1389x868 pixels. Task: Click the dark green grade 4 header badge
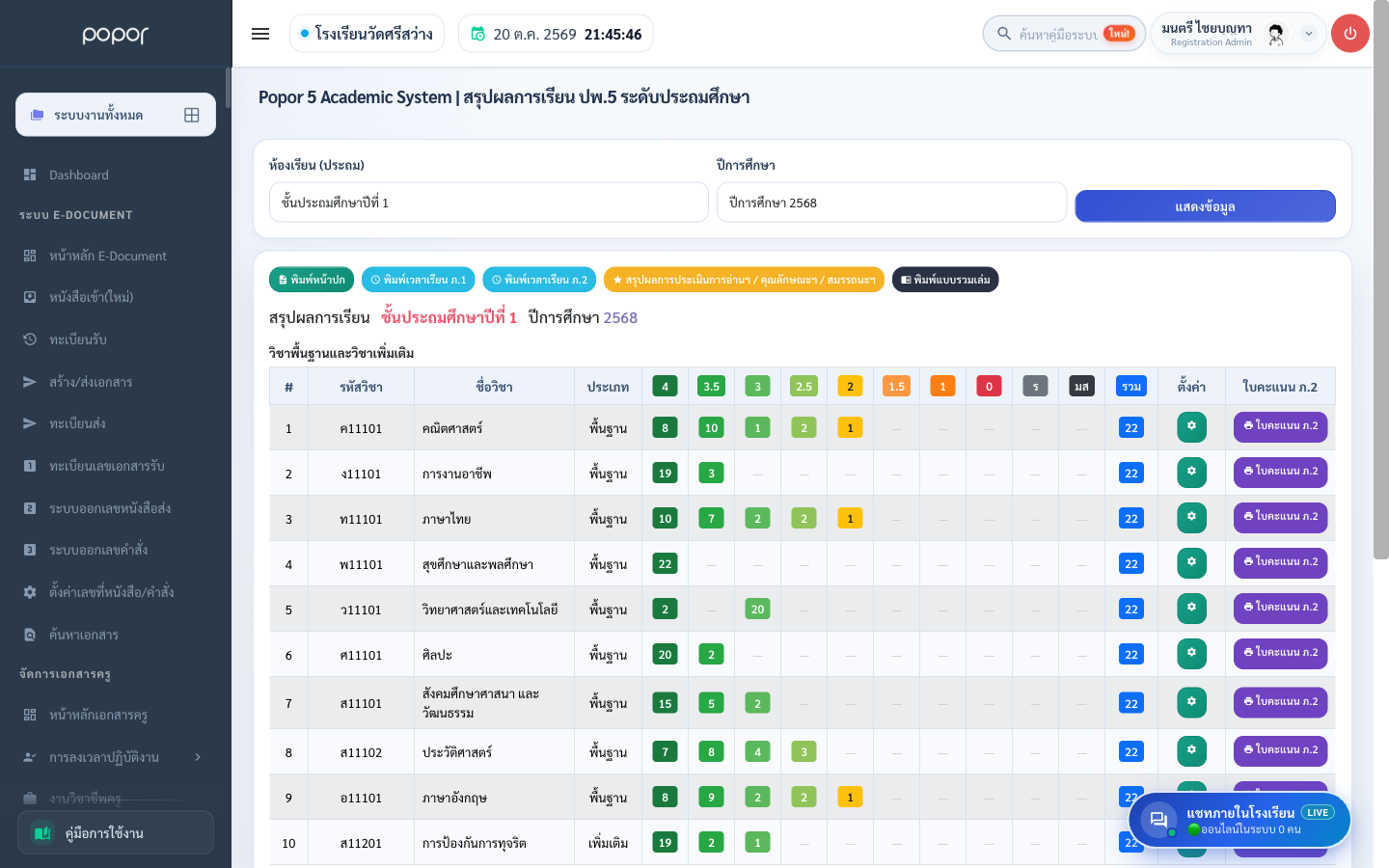(665, 387)
